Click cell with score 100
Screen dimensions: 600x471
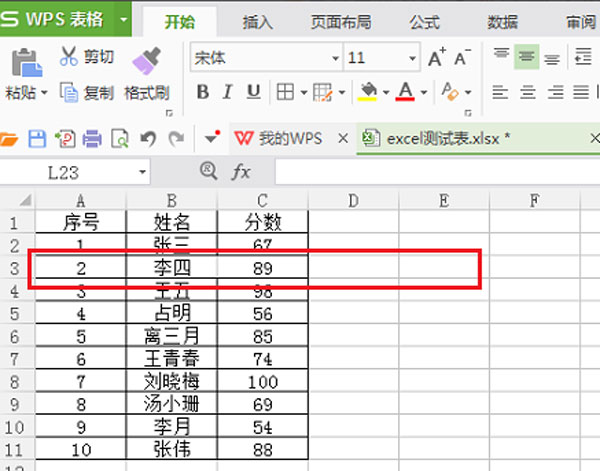pyautogui.click(x=262, y=381)
